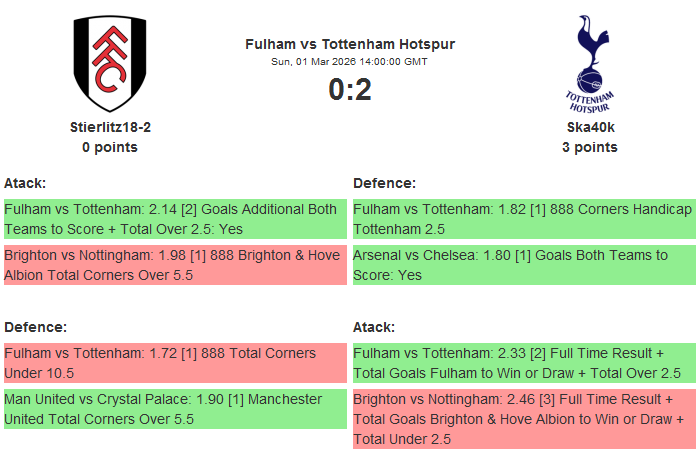Select the Corners Handicap Tottenham 2.5 bet
The width and height of the screenshot is (700, 460).
coord(523,219)
